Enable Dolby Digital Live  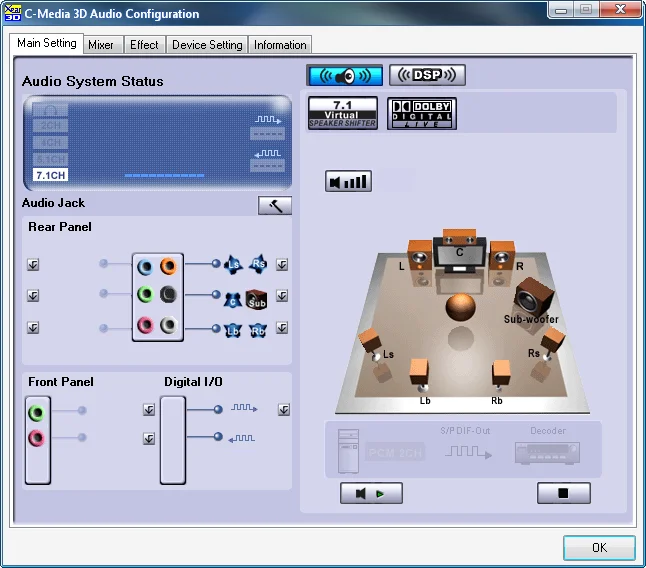pos(421,113)
